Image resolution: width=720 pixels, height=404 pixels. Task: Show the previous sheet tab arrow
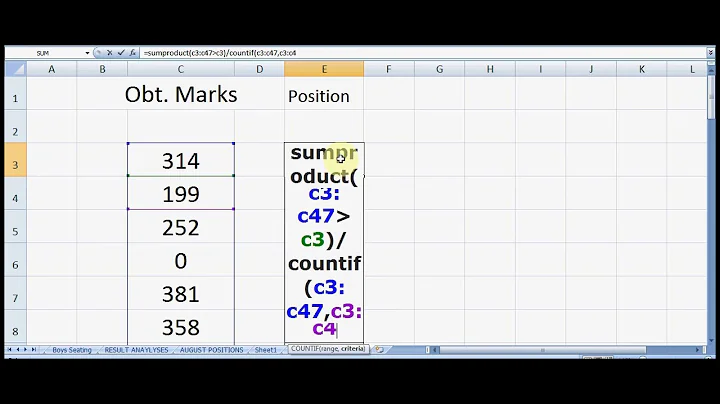click(x=17, y=350)
